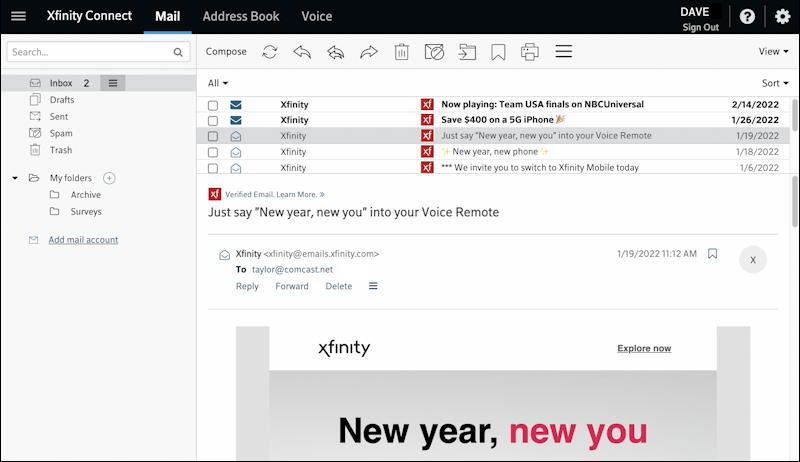Viewport: 800px width, 462px height.
Task: Move message to folder toolbar icon
Action: tap(467, 52)
